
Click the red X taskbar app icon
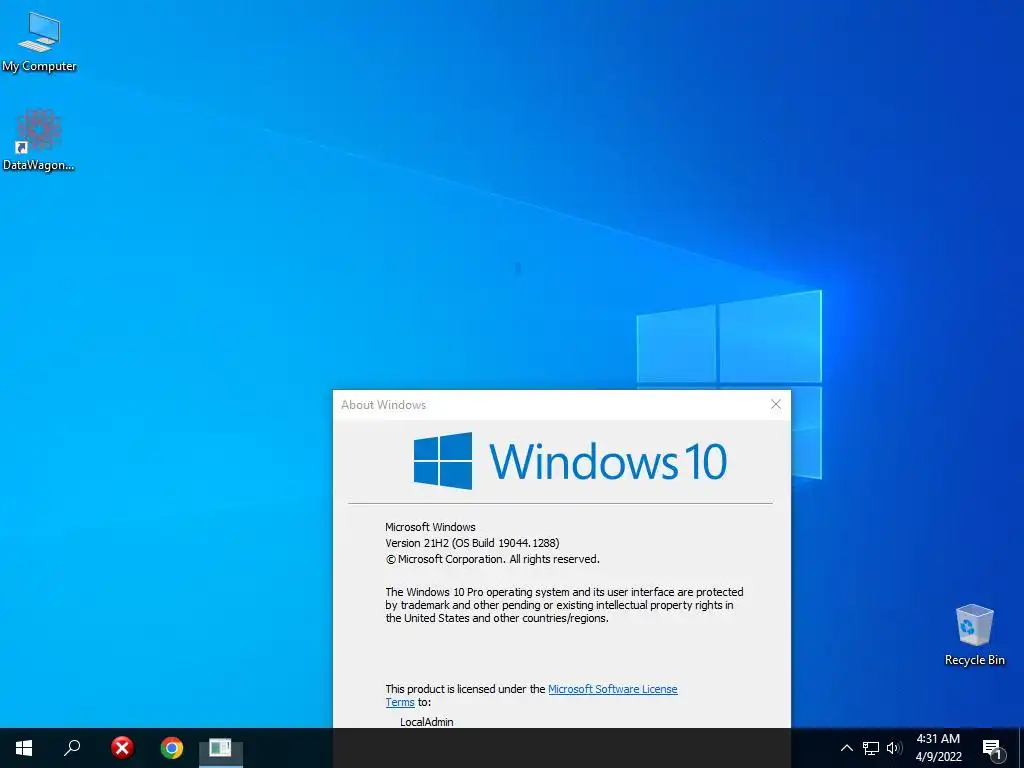click(x=121, y=748)
